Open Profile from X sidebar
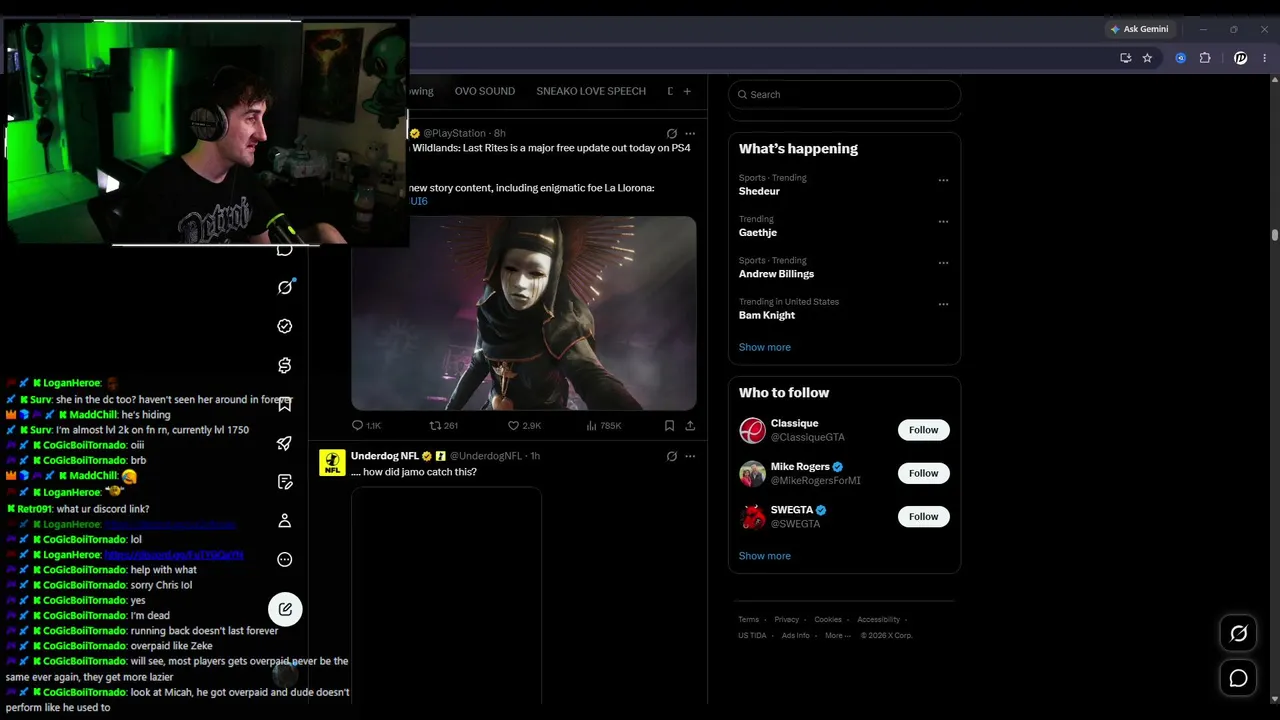Viewport: 1280px width, 720px height. [285, 521]
